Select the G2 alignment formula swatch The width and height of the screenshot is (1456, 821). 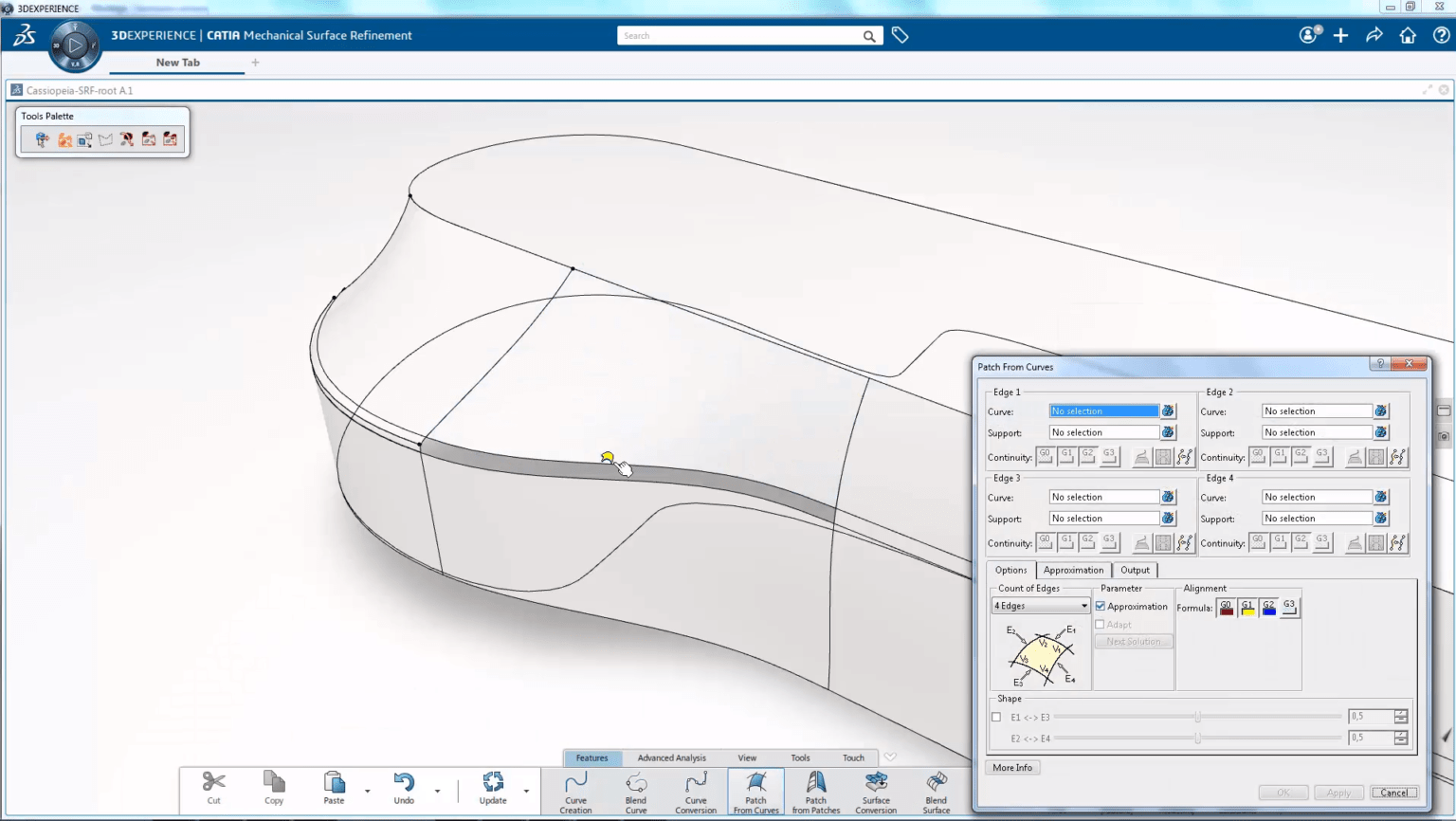pos(1268,608)
